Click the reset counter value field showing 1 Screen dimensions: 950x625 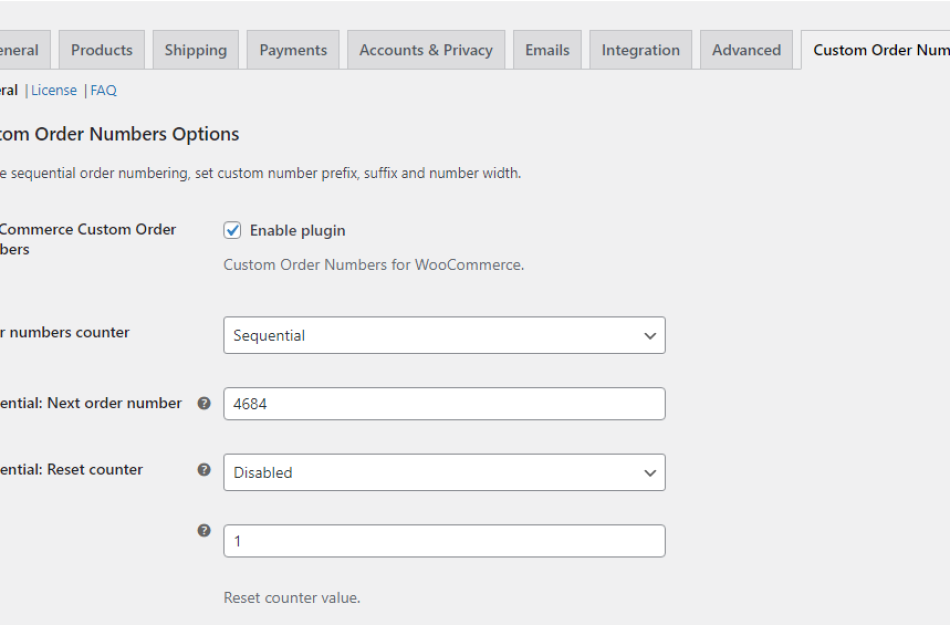[x=443, y=540]
